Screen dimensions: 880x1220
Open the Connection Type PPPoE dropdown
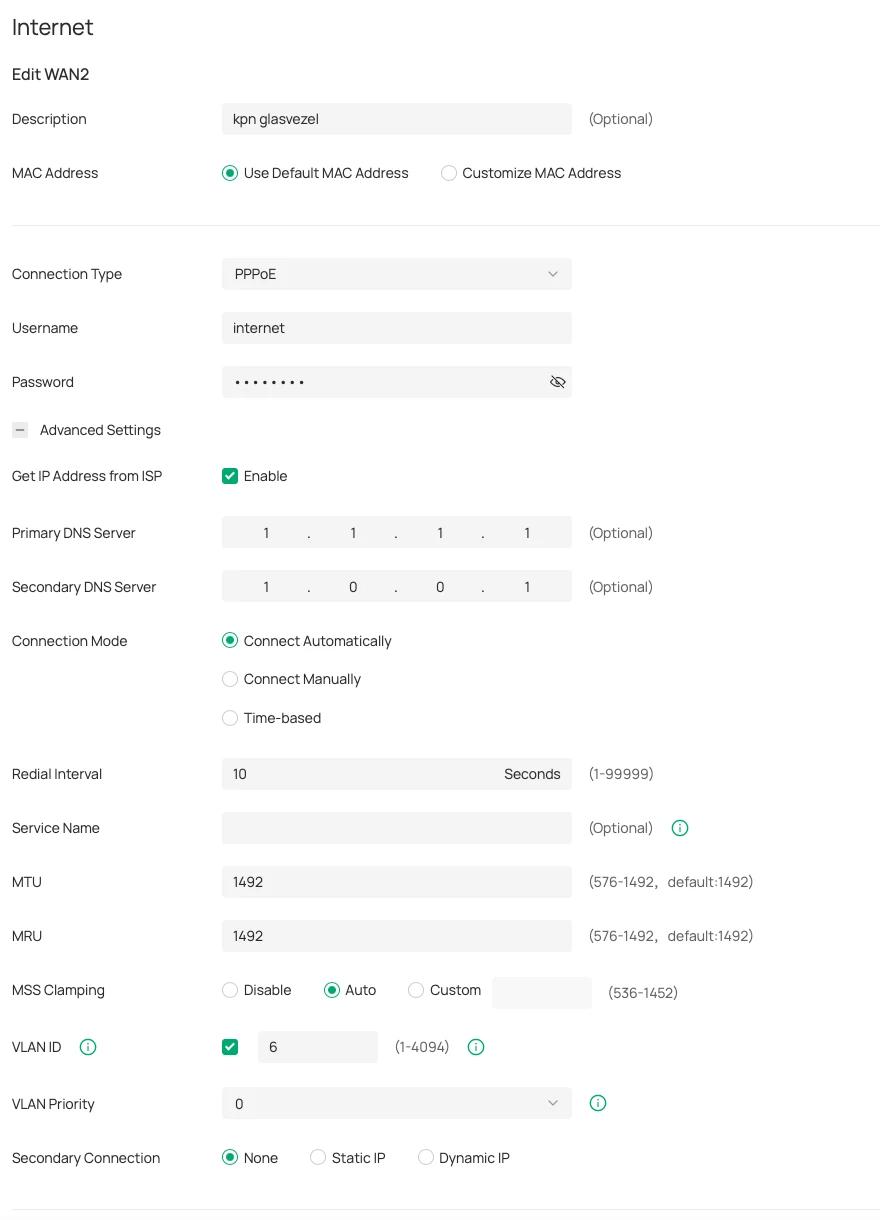coord(397,274)
